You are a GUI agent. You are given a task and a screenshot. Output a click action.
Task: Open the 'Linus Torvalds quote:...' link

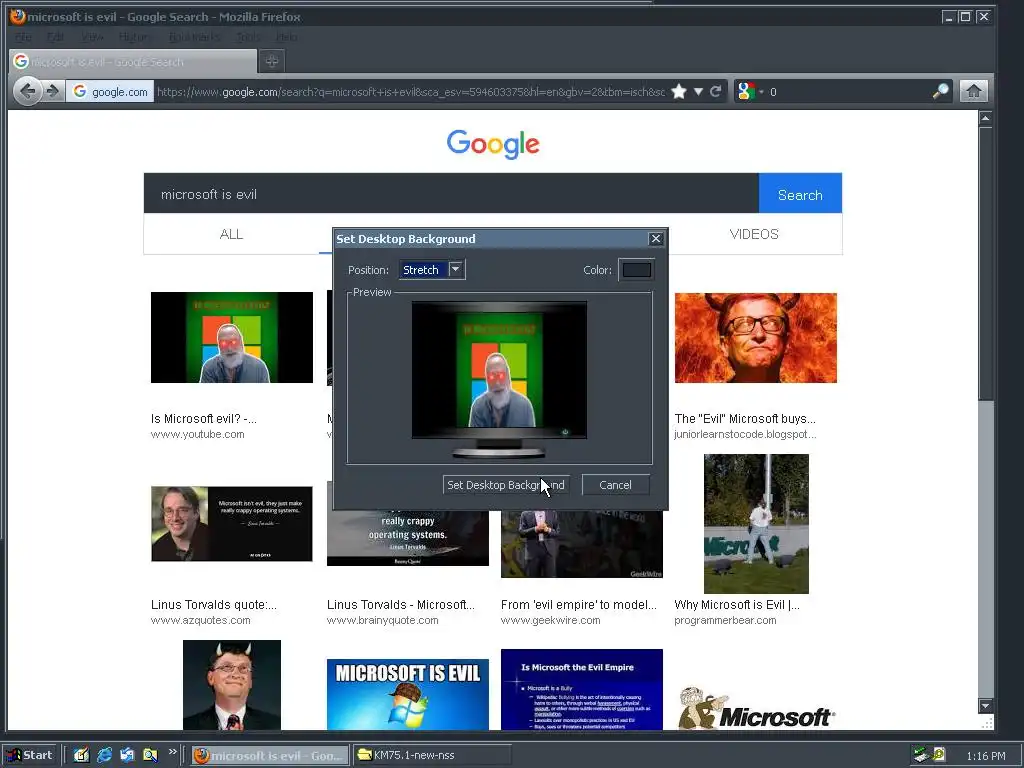tap(214, 605)
